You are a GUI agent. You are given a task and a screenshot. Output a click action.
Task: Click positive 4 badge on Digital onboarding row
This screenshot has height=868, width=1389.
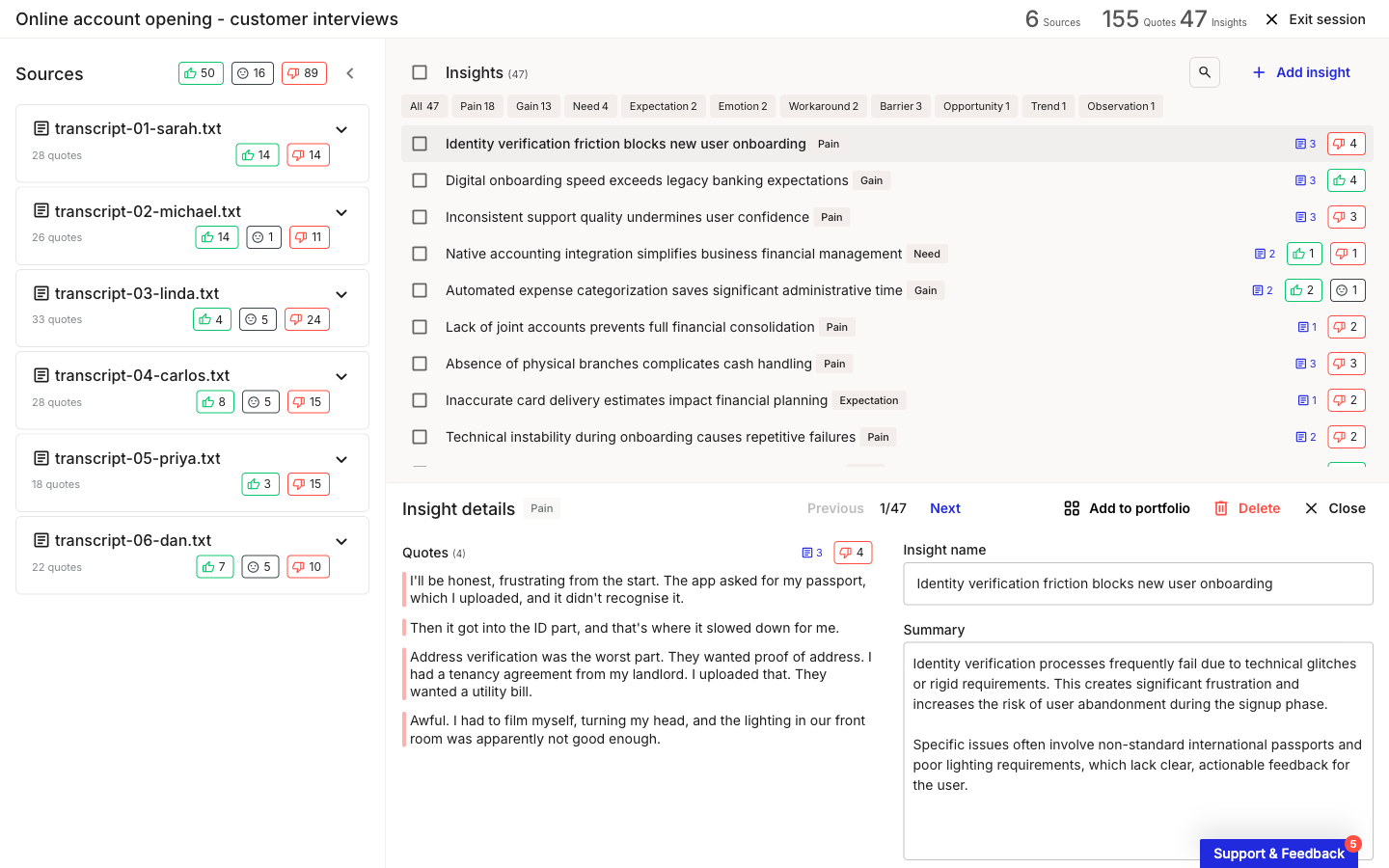(x=1346, y=180)
